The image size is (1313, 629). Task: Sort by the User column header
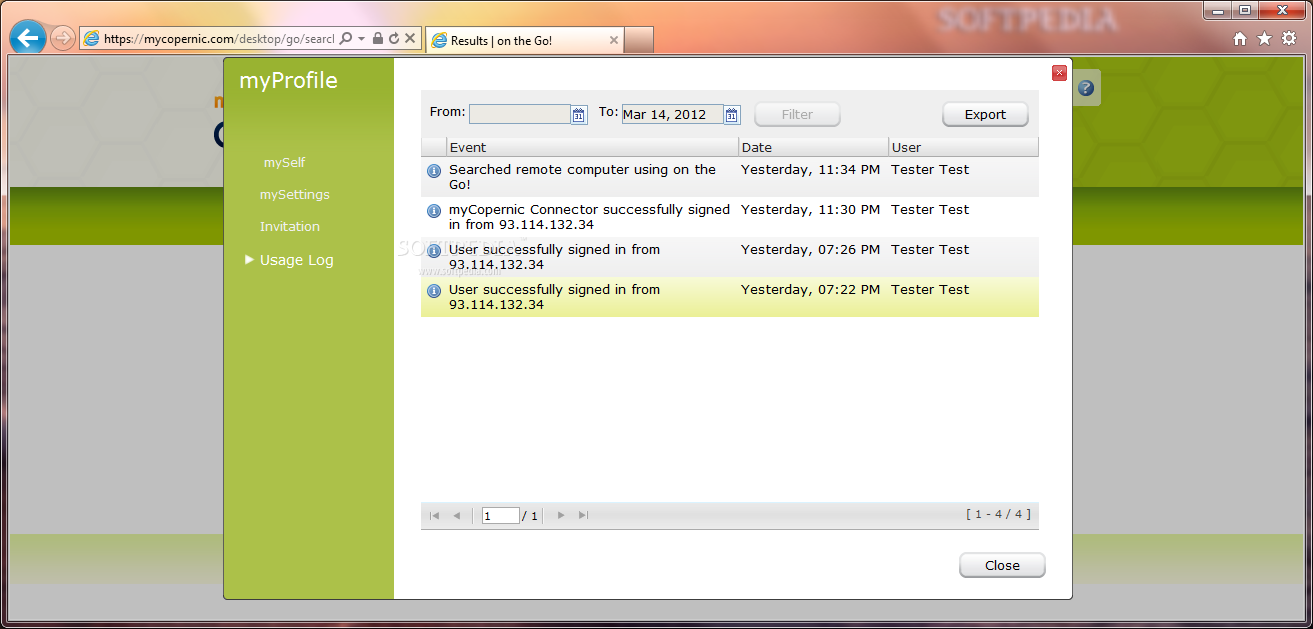(x=964, y=147)
